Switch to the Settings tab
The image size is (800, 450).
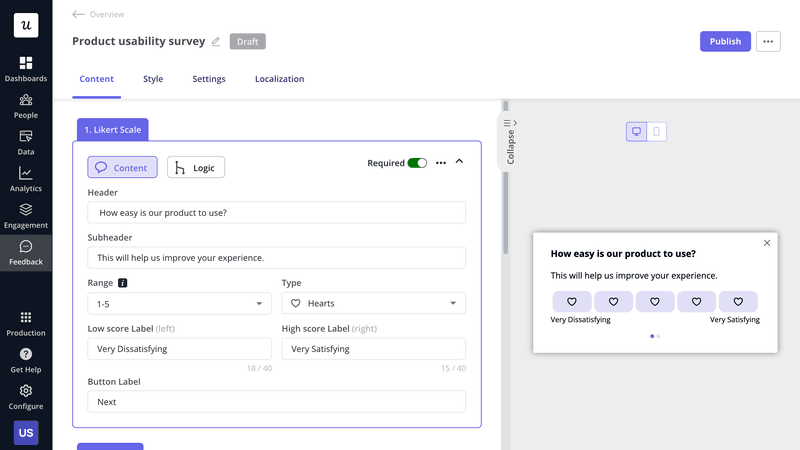click(x=209, y=79)
